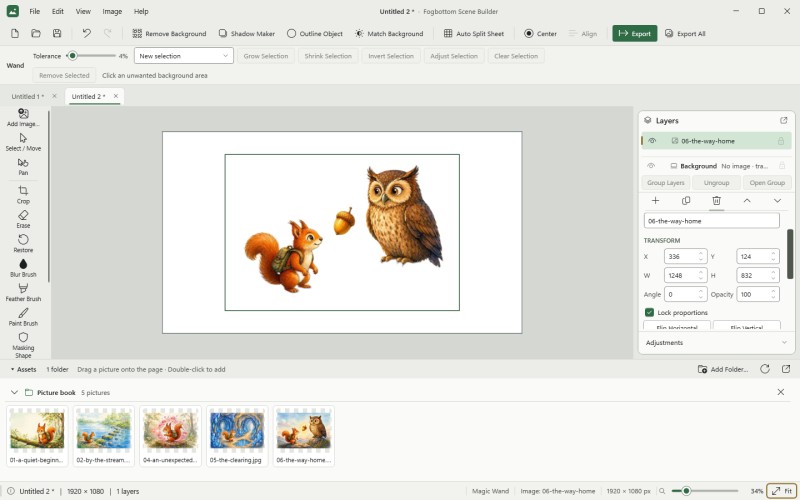
Task: Click the layer name input field
Action: 712,221
